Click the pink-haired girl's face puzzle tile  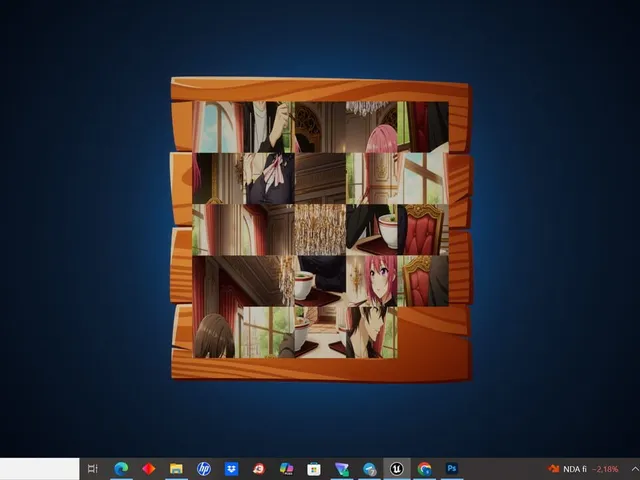tap(371, 281)
